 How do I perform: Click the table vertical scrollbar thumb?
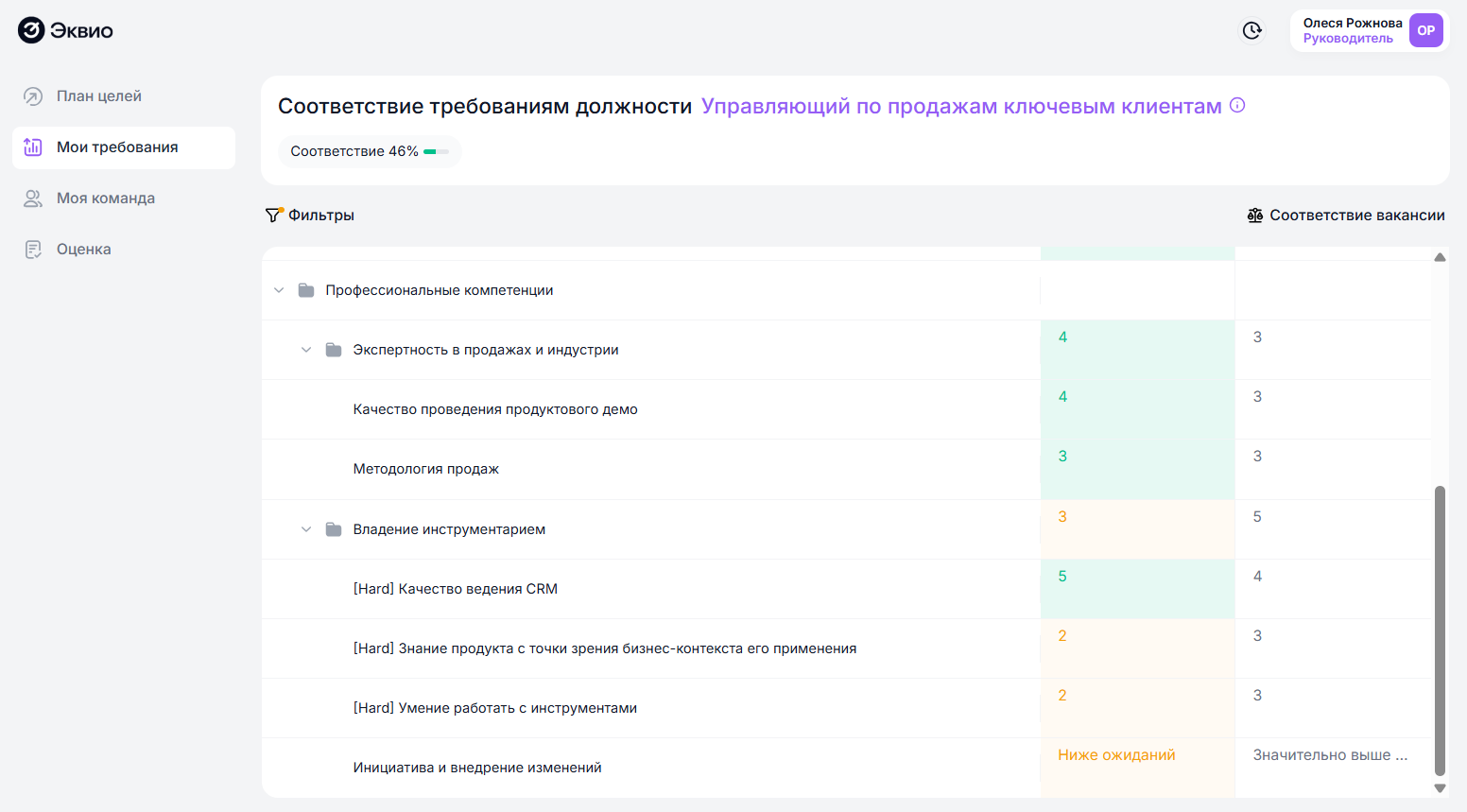[x=1440, y=631]
